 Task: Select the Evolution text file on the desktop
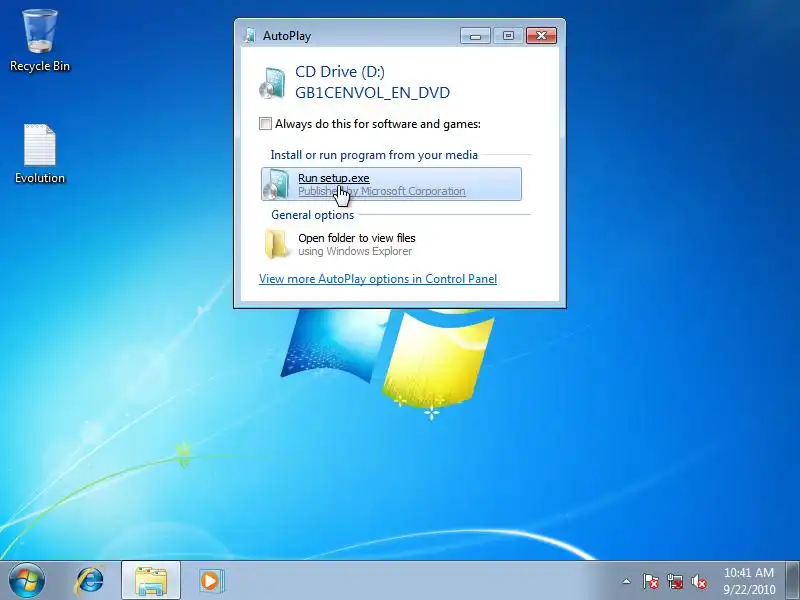pyautogui.click(x=39, y=153)
